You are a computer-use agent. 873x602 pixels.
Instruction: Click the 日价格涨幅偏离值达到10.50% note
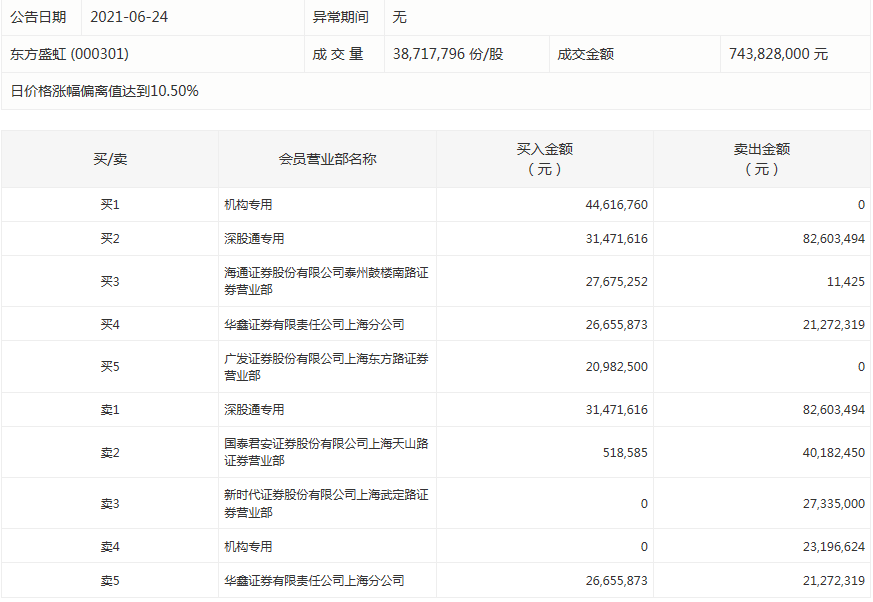click(x=104, y=91)
